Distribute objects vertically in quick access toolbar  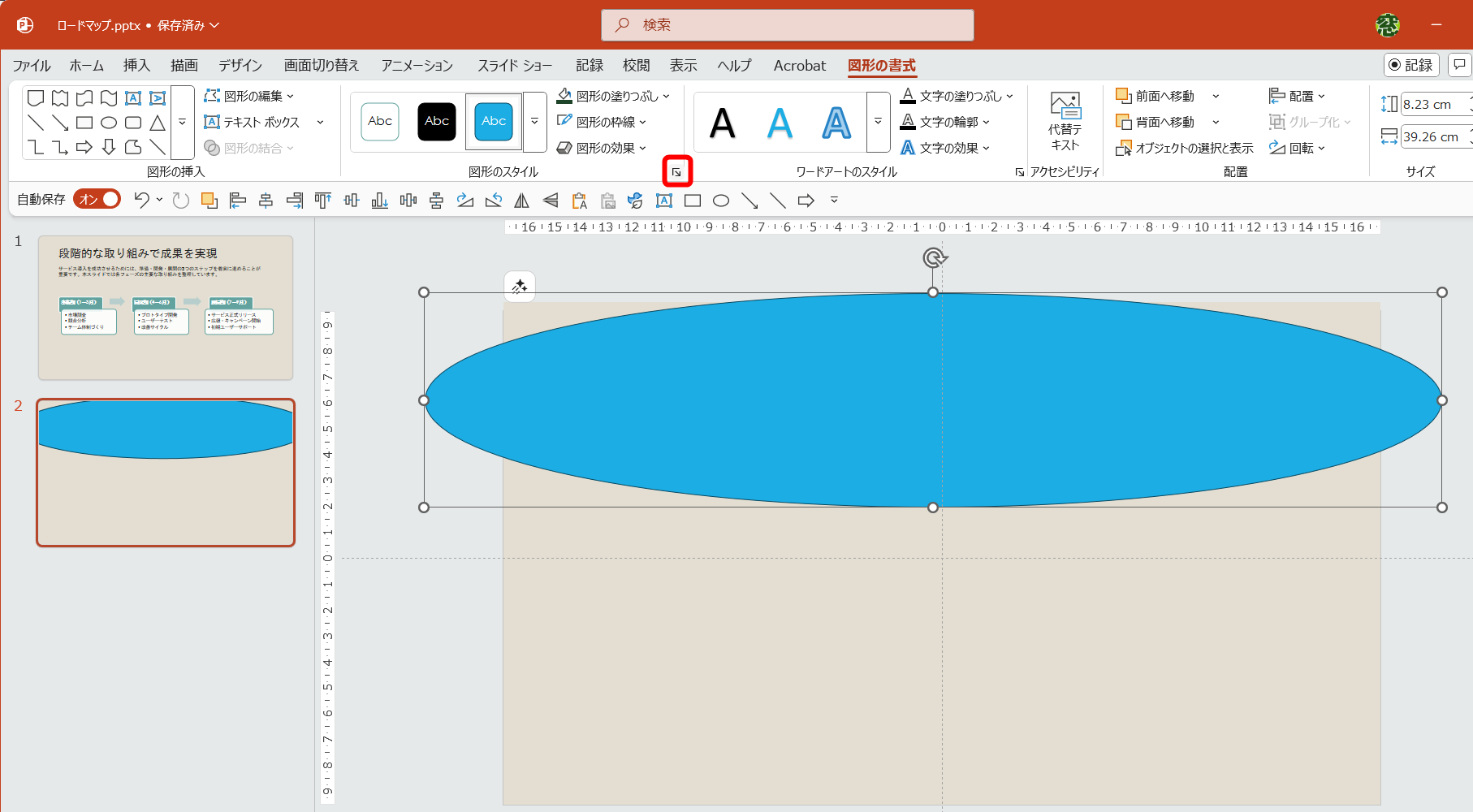[x=437, y=201]
